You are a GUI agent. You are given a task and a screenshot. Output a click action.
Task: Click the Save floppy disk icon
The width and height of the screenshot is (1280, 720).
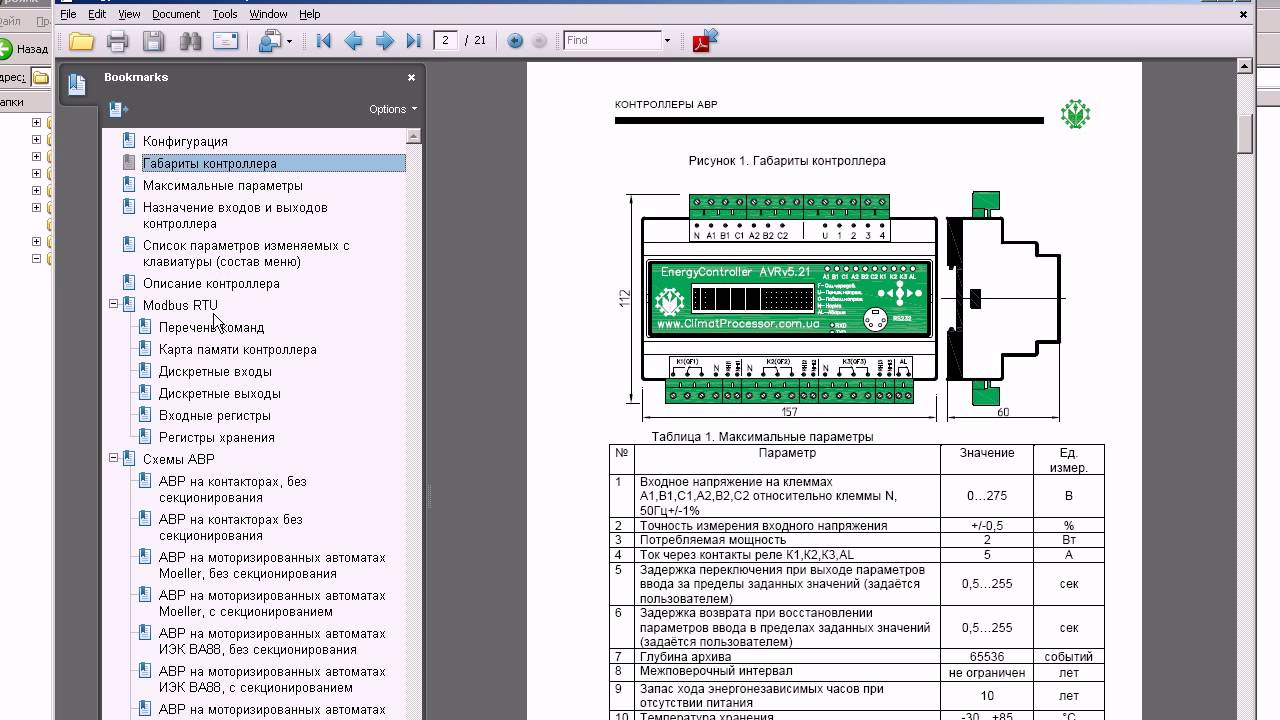[x=153, y=41]
